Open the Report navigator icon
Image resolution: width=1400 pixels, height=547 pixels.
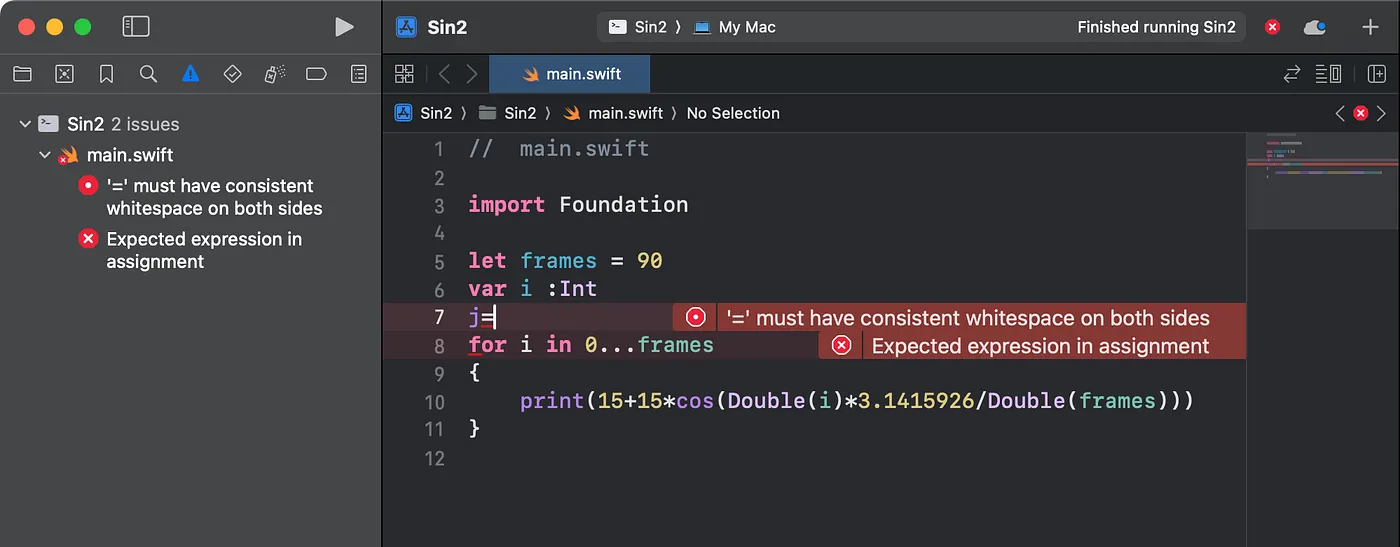(x=358, y=74)
